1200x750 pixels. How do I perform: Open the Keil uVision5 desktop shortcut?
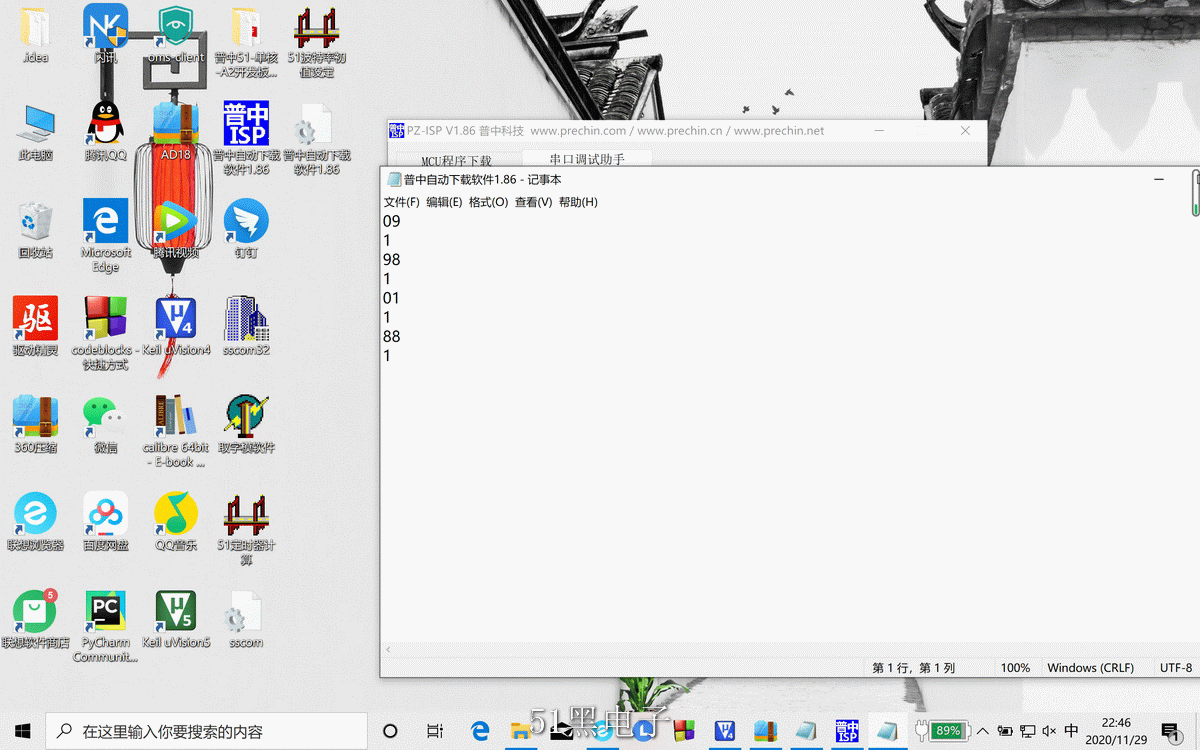[176, 611]
